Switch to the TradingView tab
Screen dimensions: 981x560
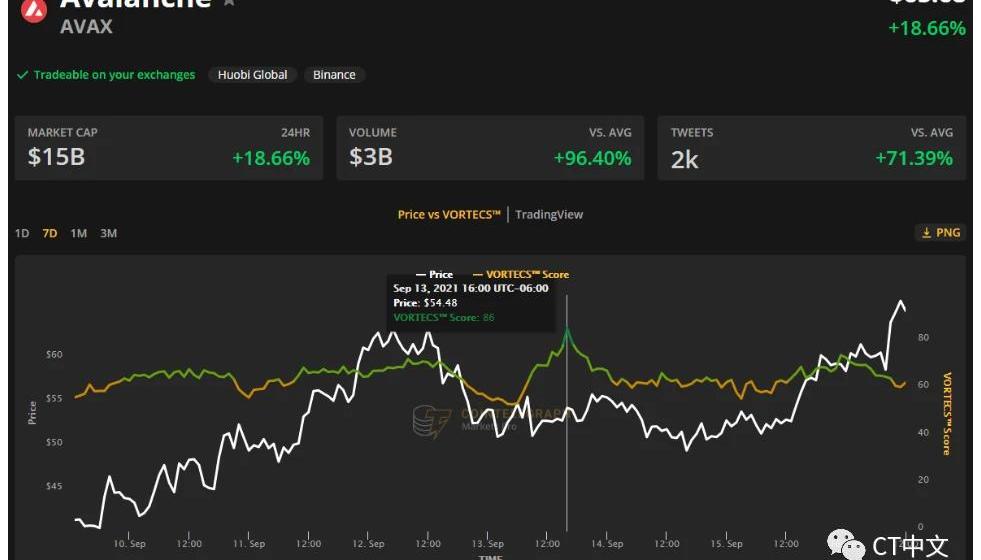pyautogui.click(x=549, y=214)
